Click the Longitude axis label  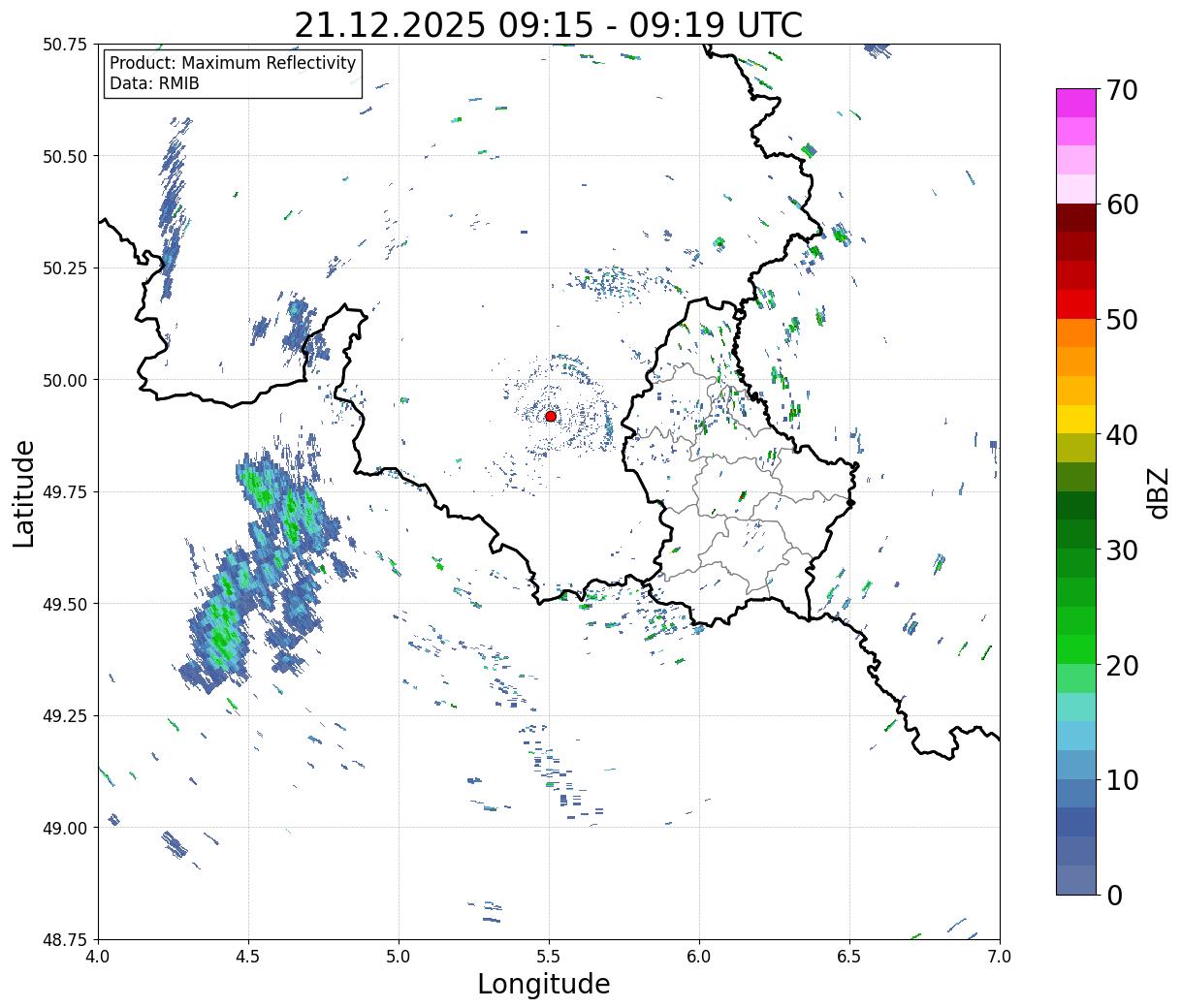(x=544, y=984)
